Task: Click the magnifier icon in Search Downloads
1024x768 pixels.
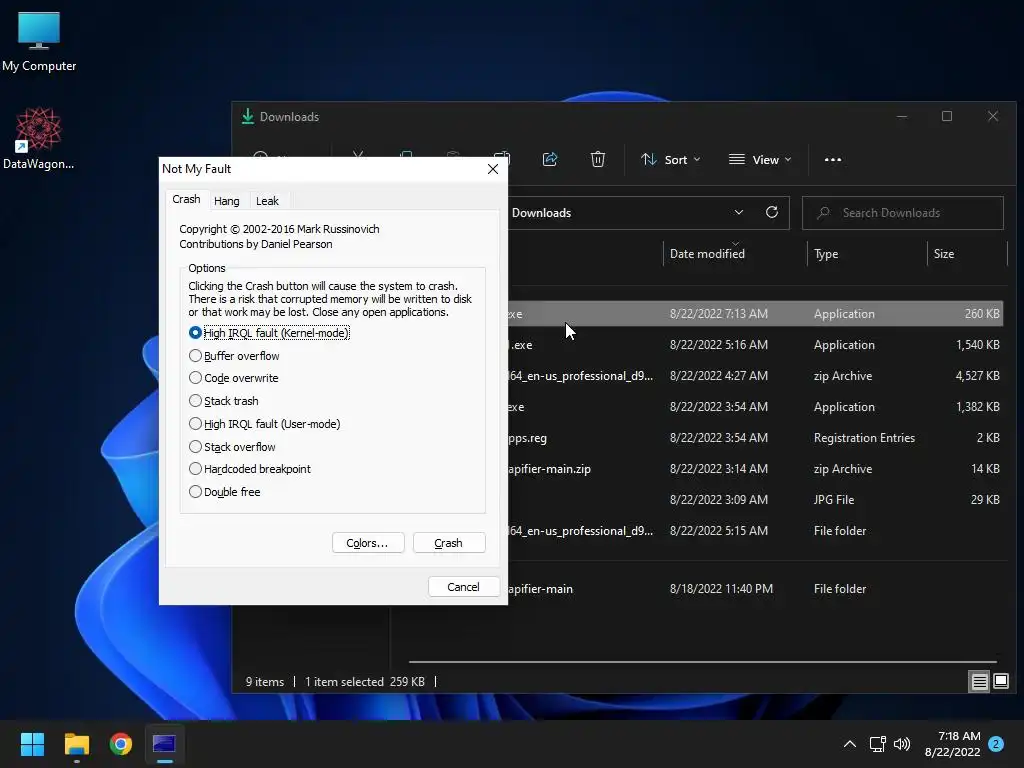Action: coord(824,213)
